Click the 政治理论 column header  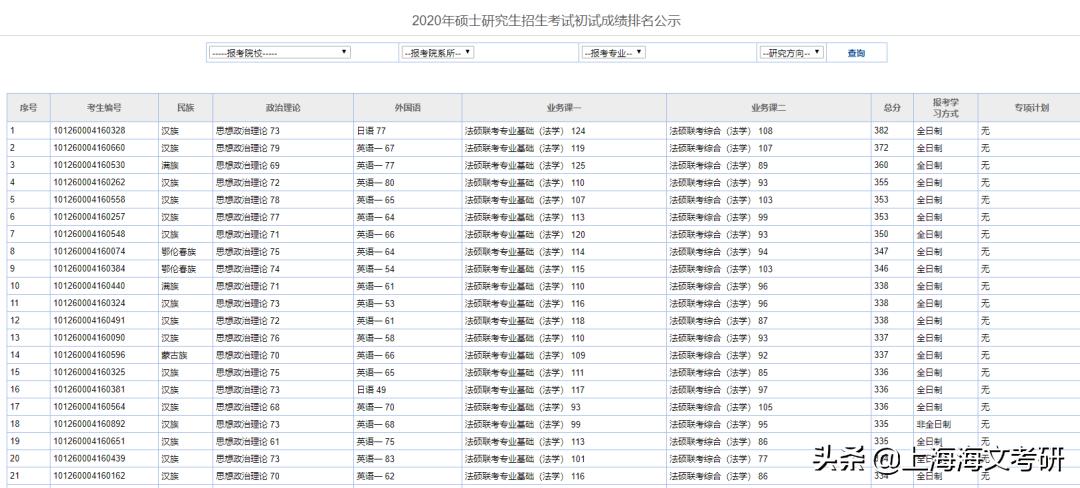[x=283, y=107]
